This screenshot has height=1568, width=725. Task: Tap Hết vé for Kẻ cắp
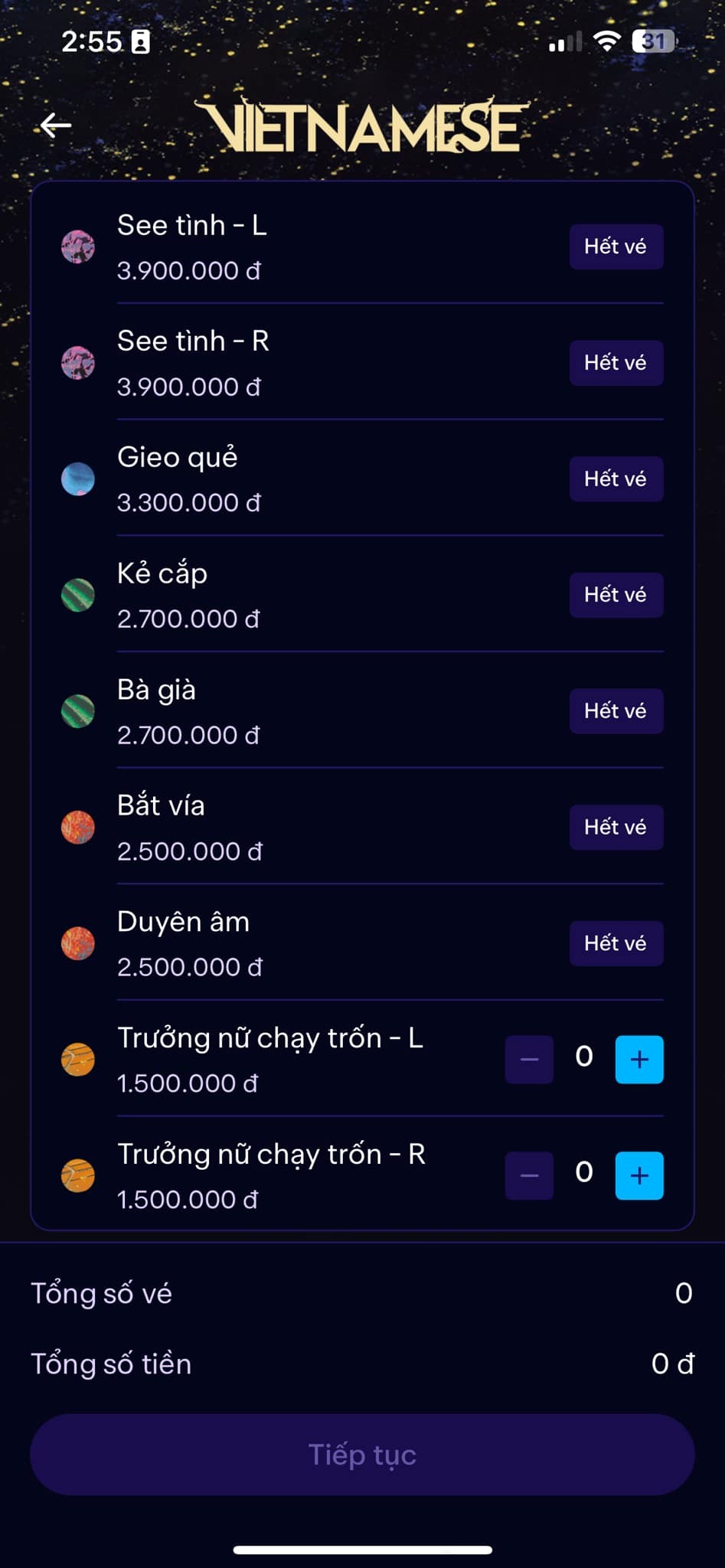coord(616,595)
